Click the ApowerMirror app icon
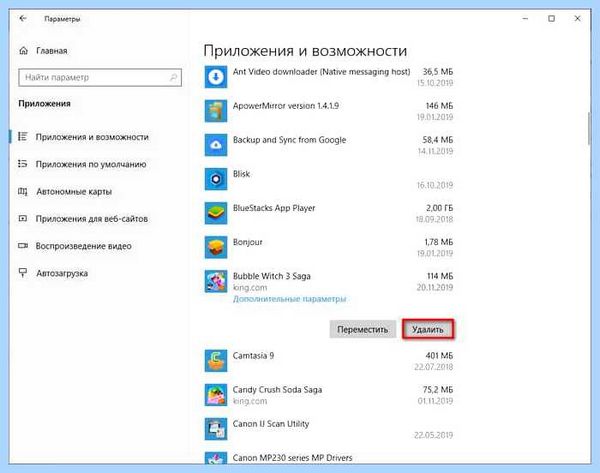The width and height of the screenshot is (600, 473). 216,111
